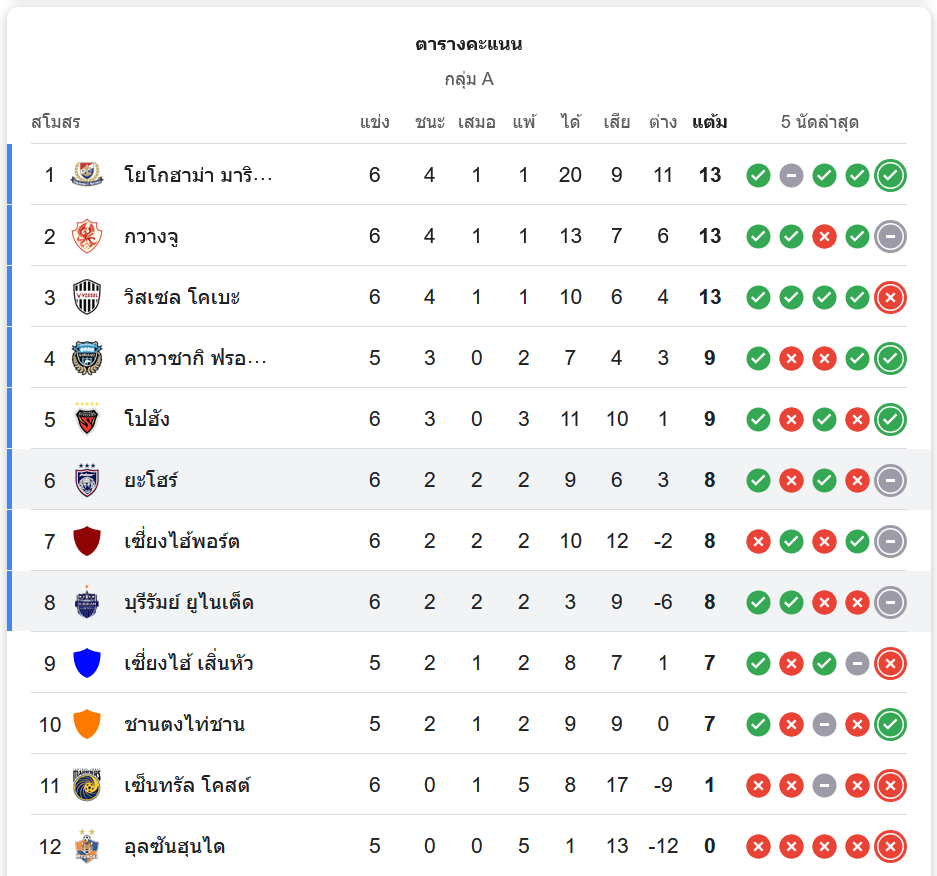Click the Johor club crest
Viewport: 937px width, 876px height.
point(87,480)
